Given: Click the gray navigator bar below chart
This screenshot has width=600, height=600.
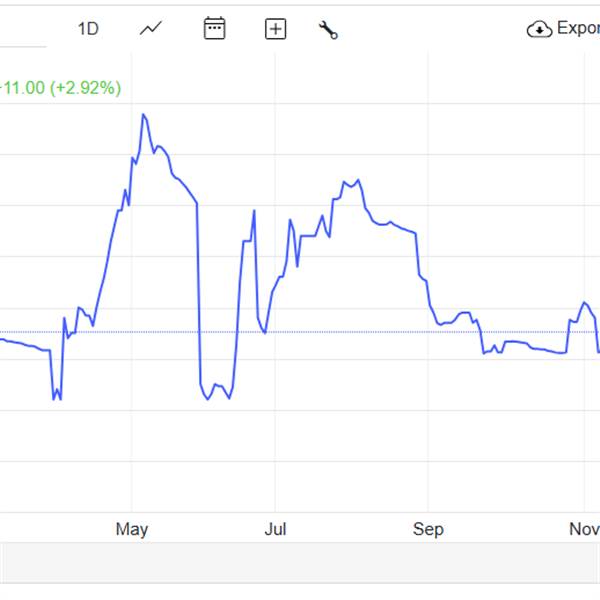Looking at the screenshot, I should (x=300, y=562).
